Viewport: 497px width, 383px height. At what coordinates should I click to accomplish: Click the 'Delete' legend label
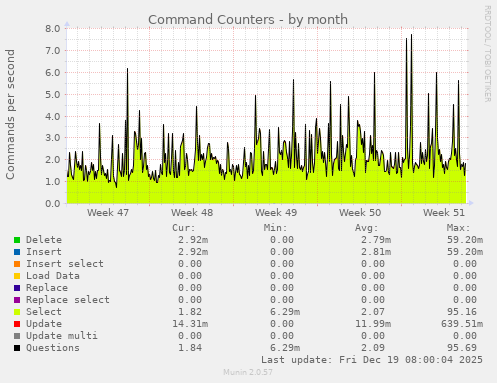coord(44,240)
